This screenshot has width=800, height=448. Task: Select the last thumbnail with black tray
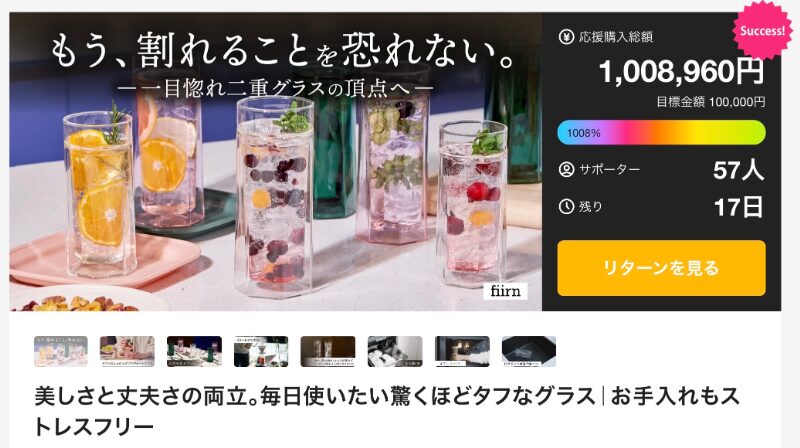pyautogui.click(x=529, y=351)
